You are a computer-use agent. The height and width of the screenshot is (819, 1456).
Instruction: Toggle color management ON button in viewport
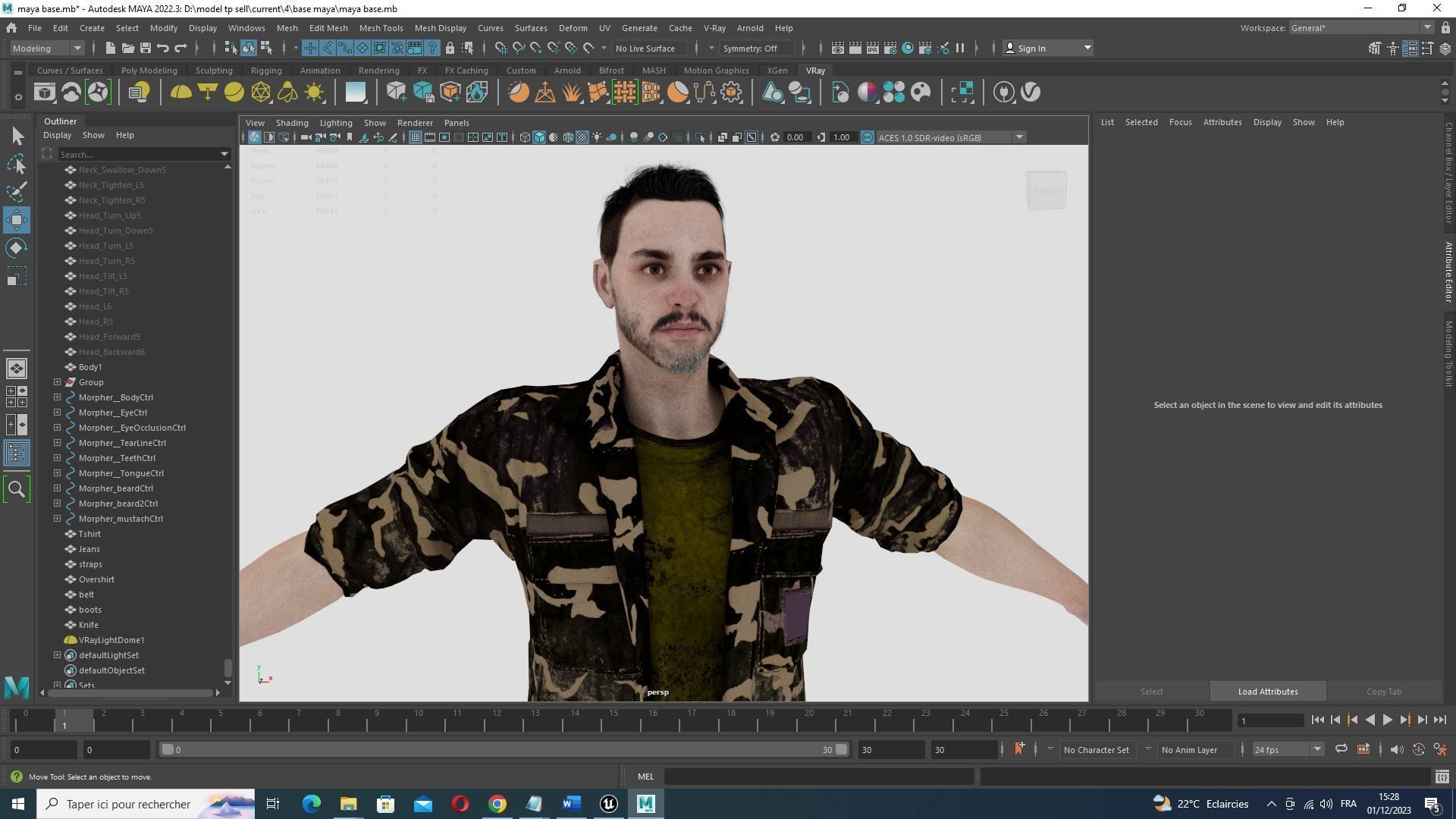[867, 137]
